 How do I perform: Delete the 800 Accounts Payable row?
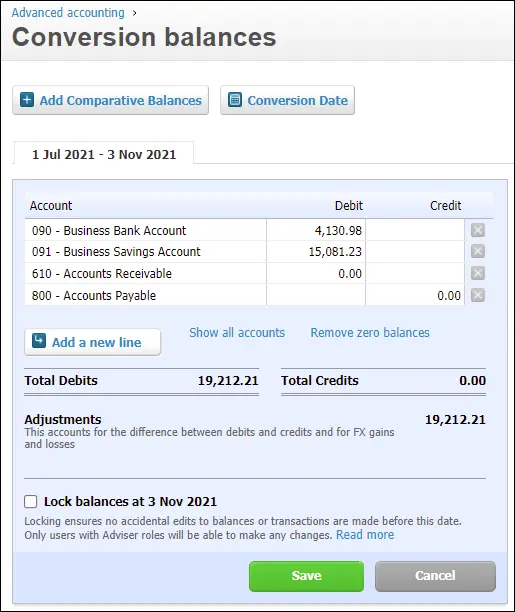pyautogui.click(x=478, y=295)
